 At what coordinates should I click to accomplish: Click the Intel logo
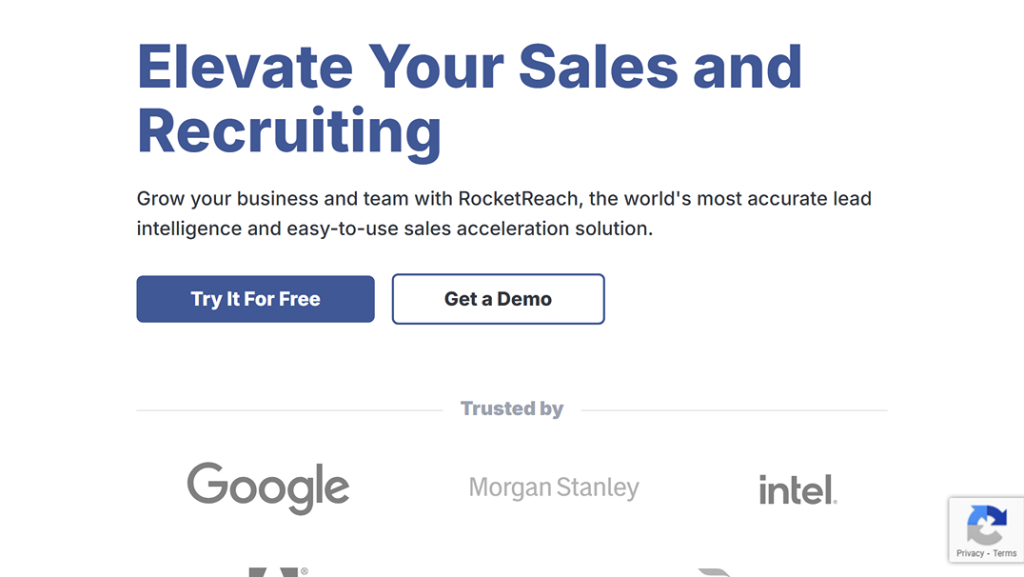click(x=797, y=490)
